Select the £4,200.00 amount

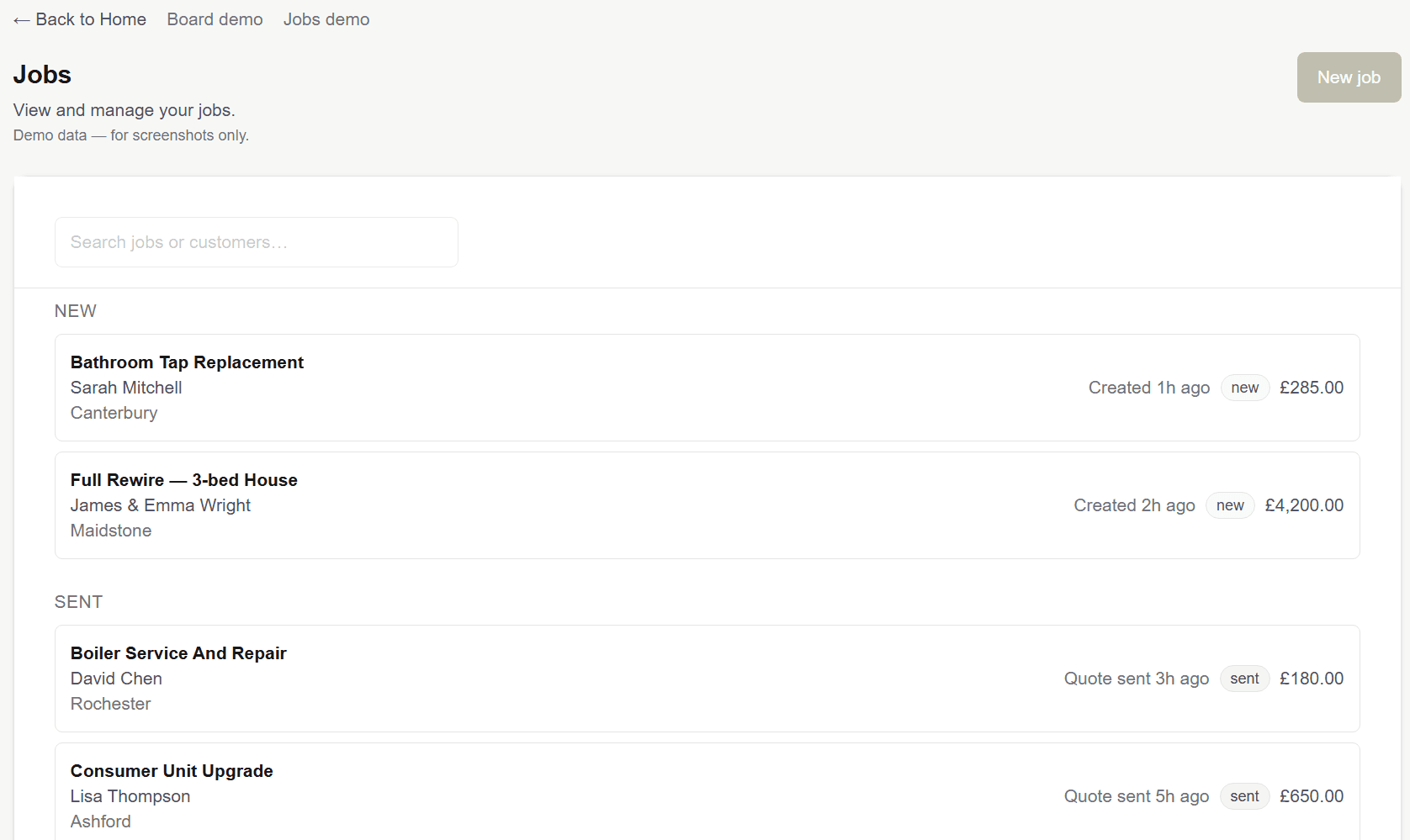pos(1304,505)
